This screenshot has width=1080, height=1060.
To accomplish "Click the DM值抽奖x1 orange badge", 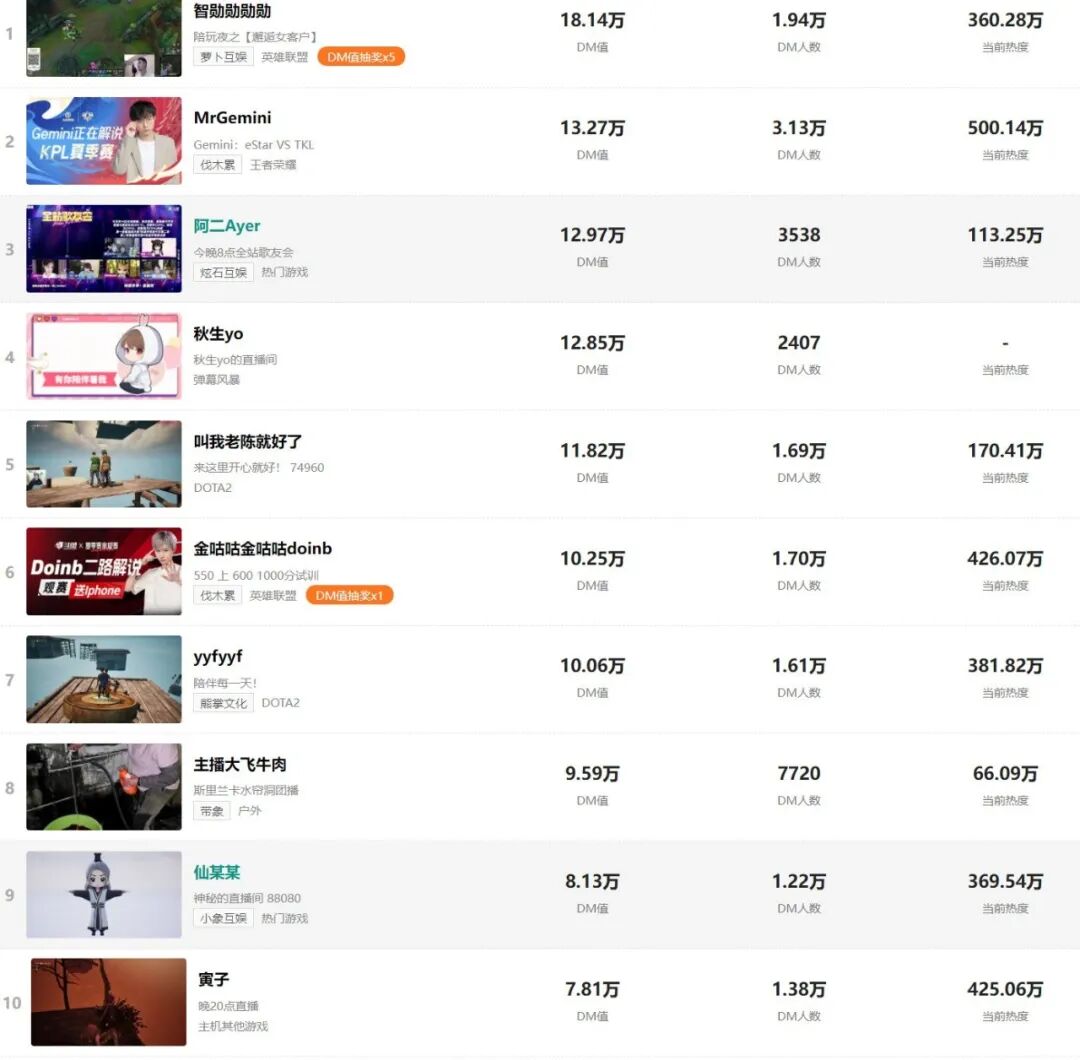I will coord(349,596).
